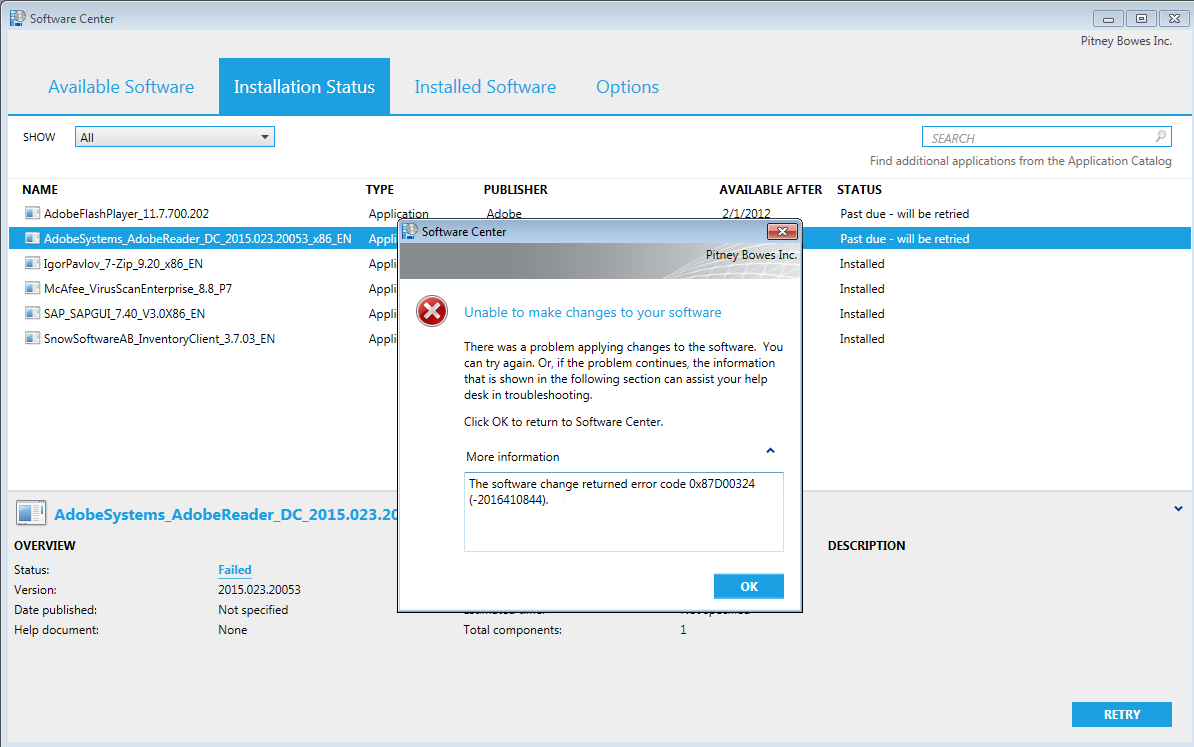Viewport: 1194px width, 747px height.
Task: Click version value 2015.023.20053
Action: 259,590
